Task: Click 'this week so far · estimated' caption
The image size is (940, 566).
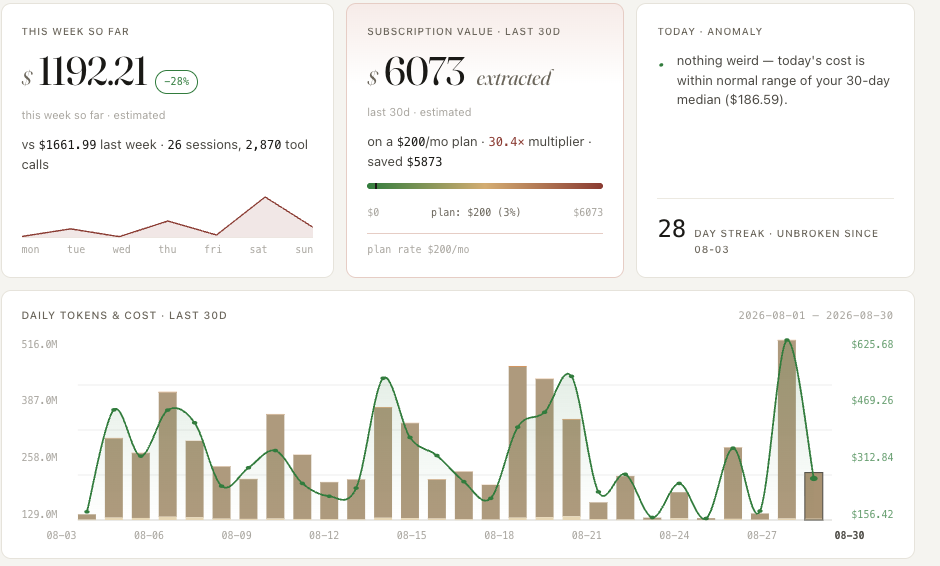Action: tap(94, 115)
